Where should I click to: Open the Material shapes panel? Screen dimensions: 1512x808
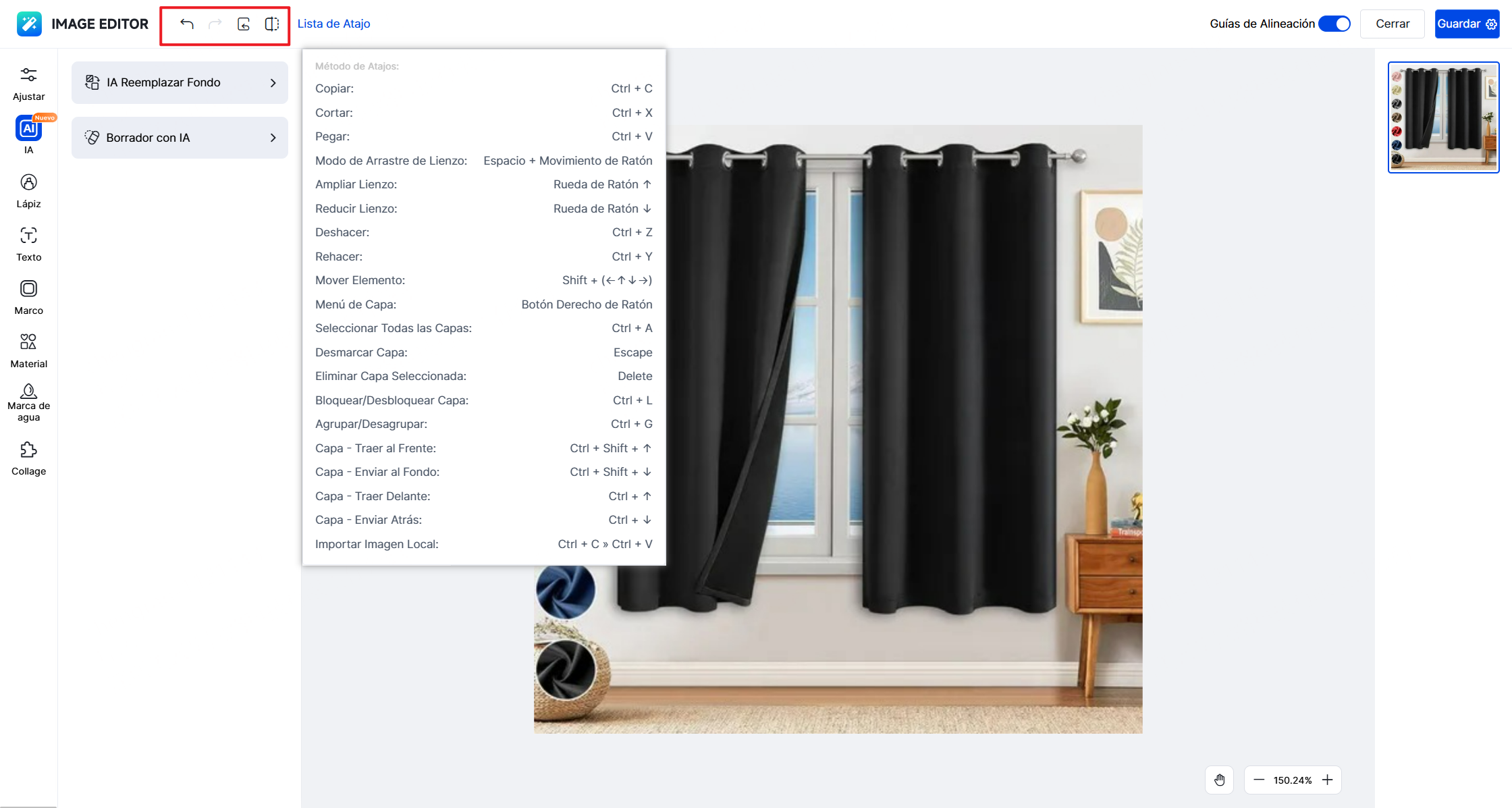[28, 350]
